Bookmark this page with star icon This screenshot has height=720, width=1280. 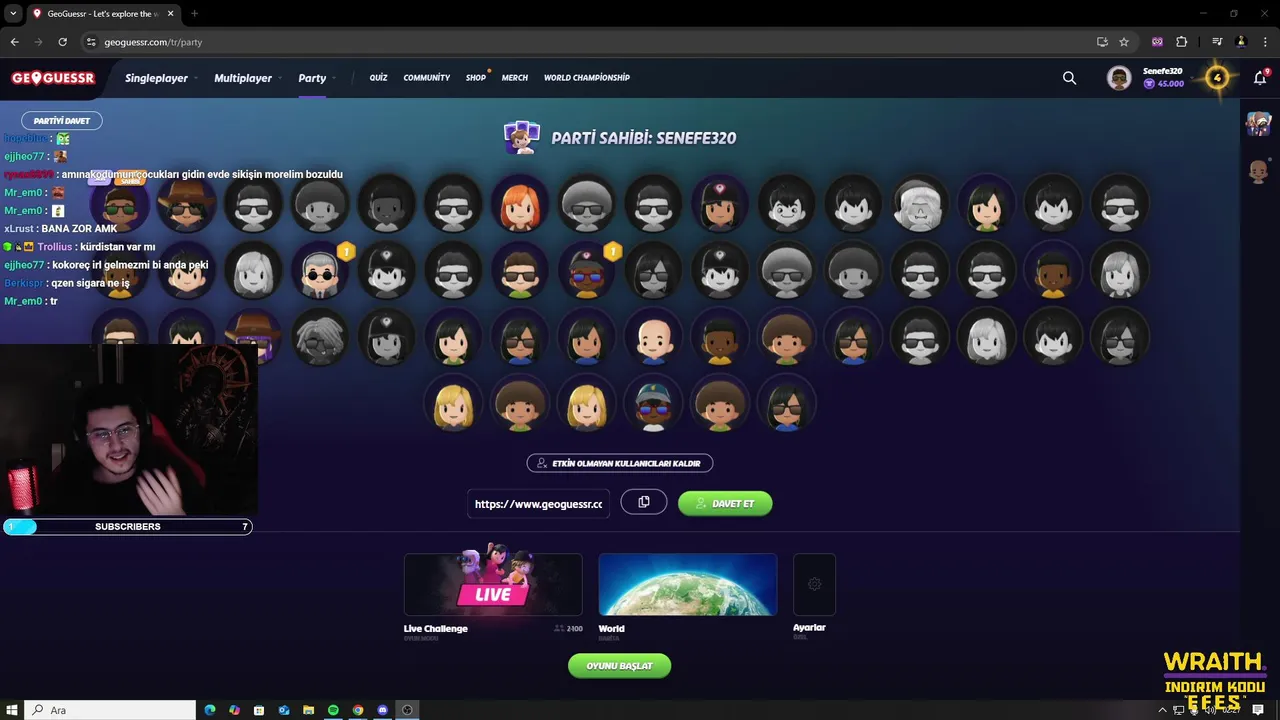click(x=1124, y=42)
